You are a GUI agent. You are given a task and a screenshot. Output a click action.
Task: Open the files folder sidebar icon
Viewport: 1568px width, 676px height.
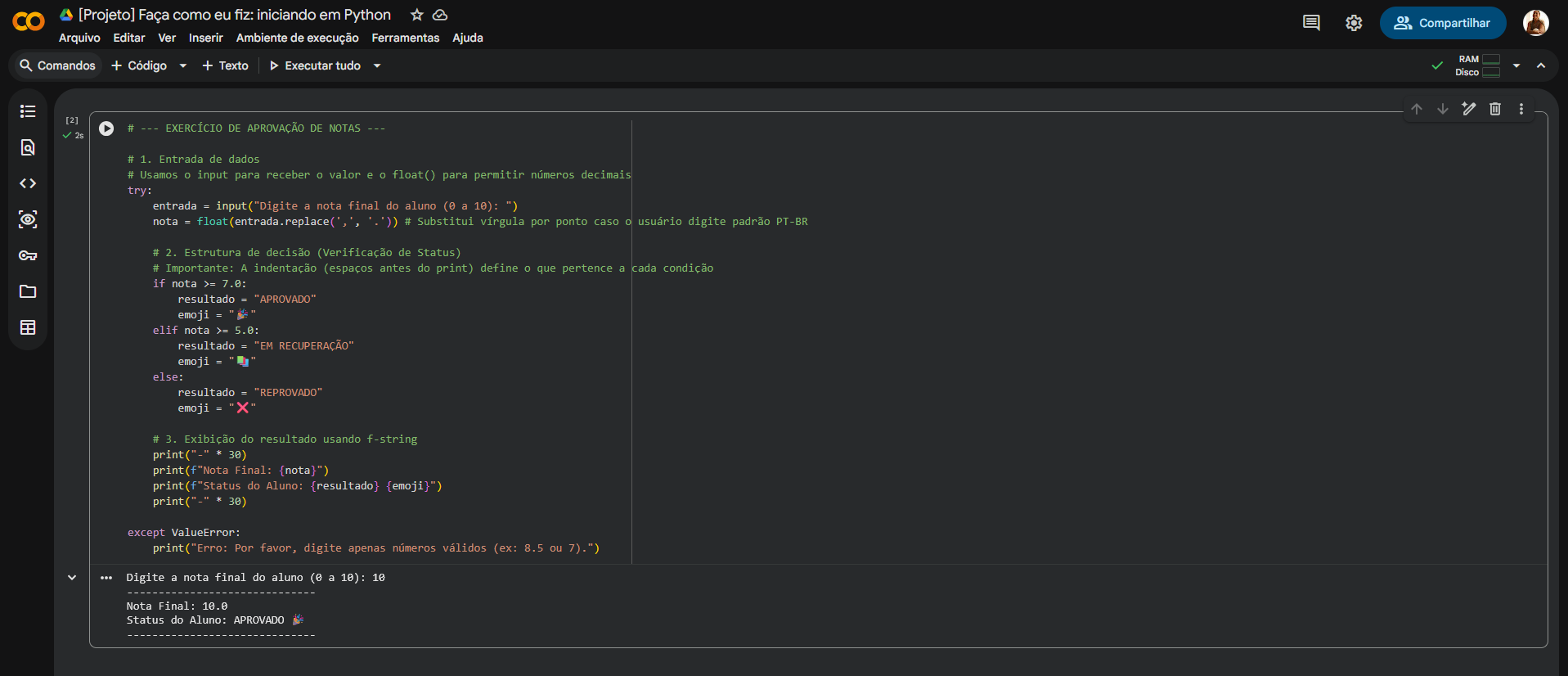[28, 291]
